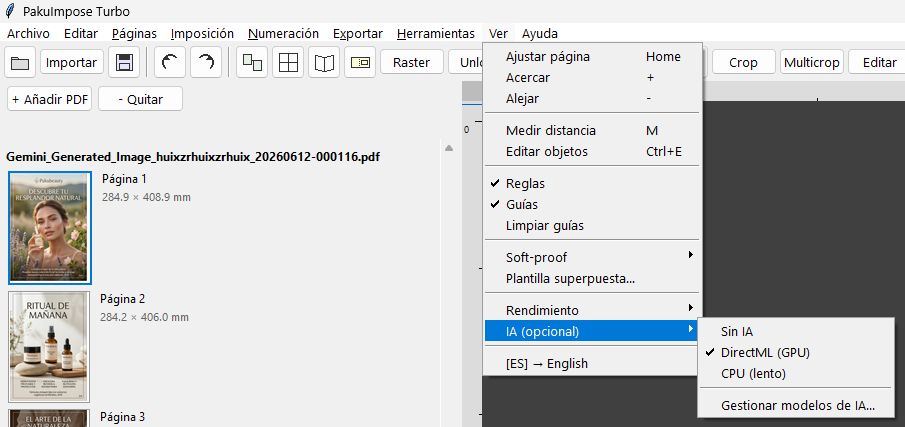Viewport: 905px width, 427px height.
Task: Select Editar objetos menu entry
Action: [592, 151]
